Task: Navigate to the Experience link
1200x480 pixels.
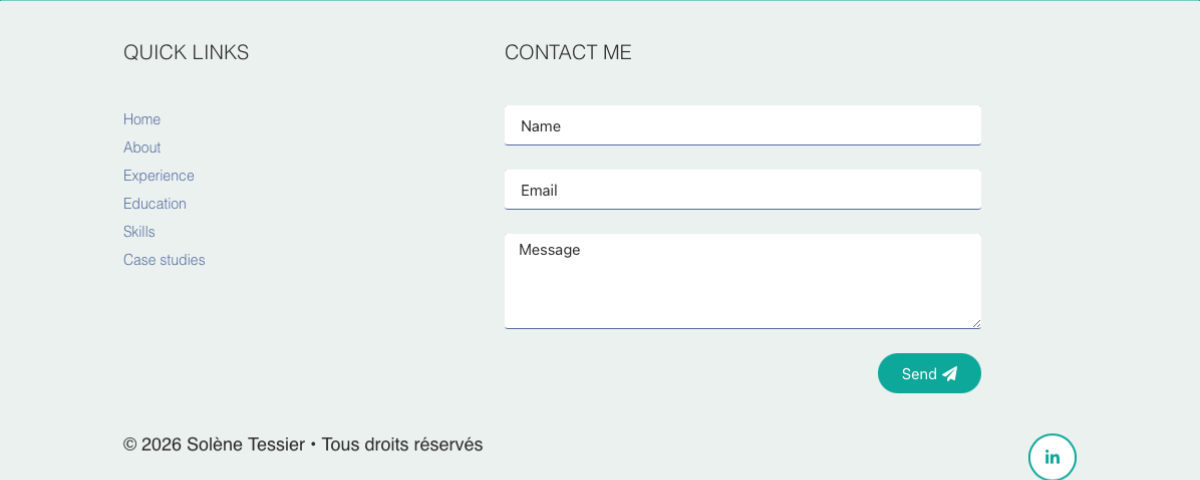Action: [x=159, y=175]
